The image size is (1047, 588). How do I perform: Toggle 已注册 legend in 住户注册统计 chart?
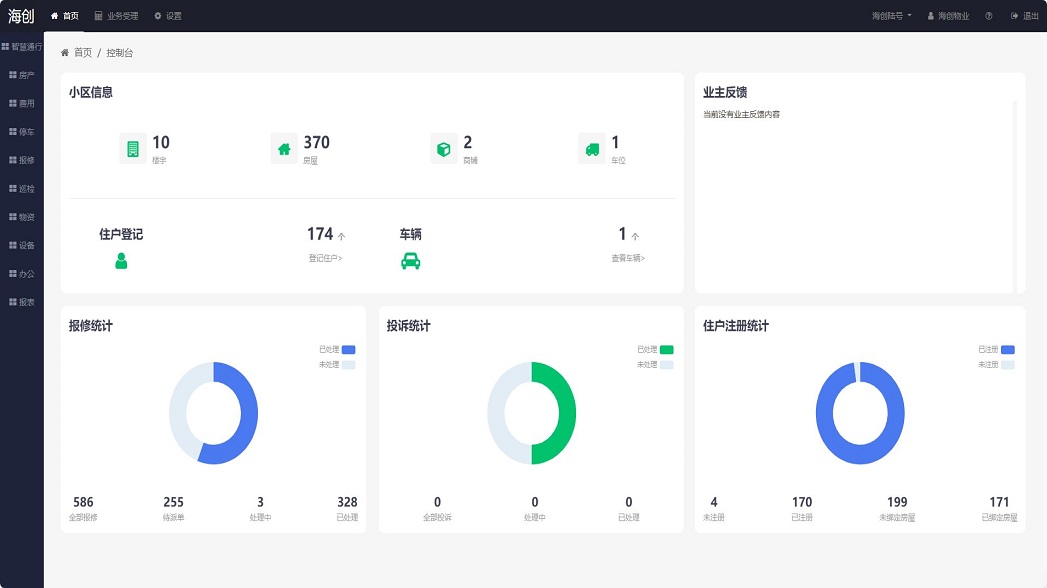click(1007, 350)
